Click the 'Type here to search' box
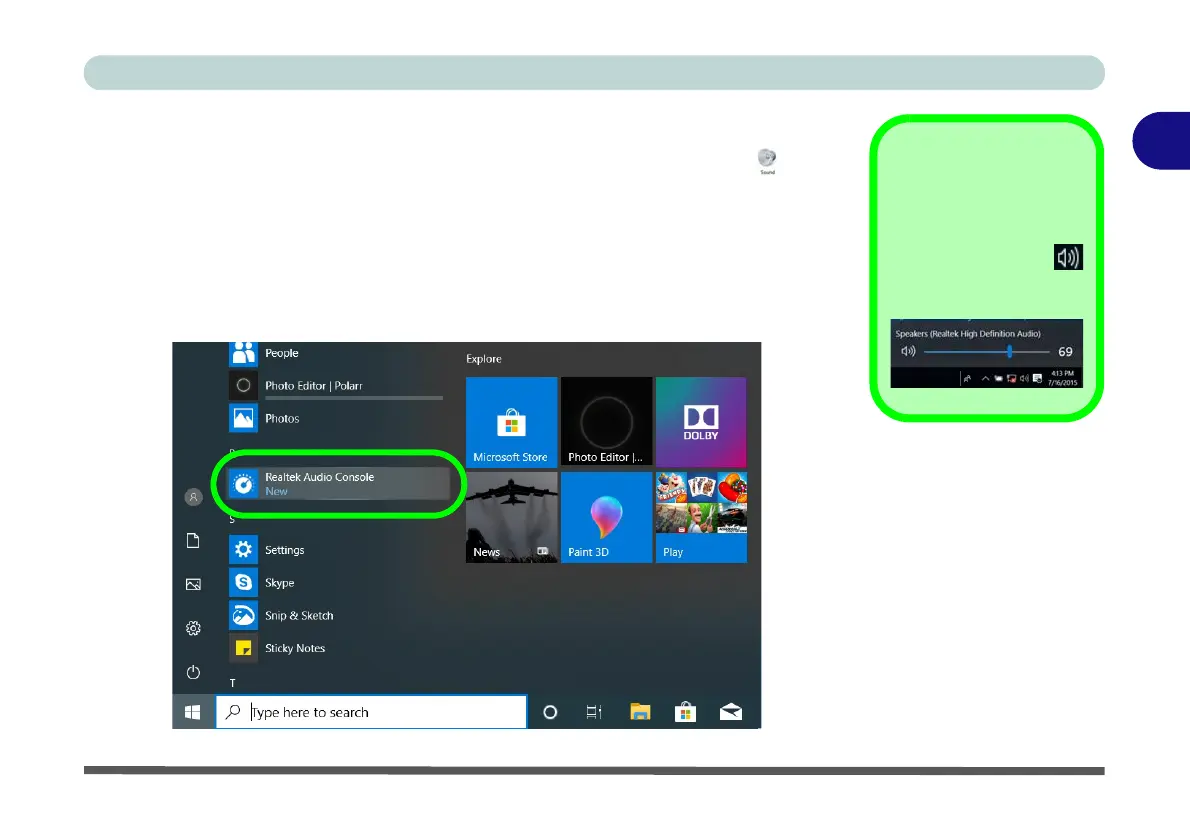 click(x=371, y=712)
